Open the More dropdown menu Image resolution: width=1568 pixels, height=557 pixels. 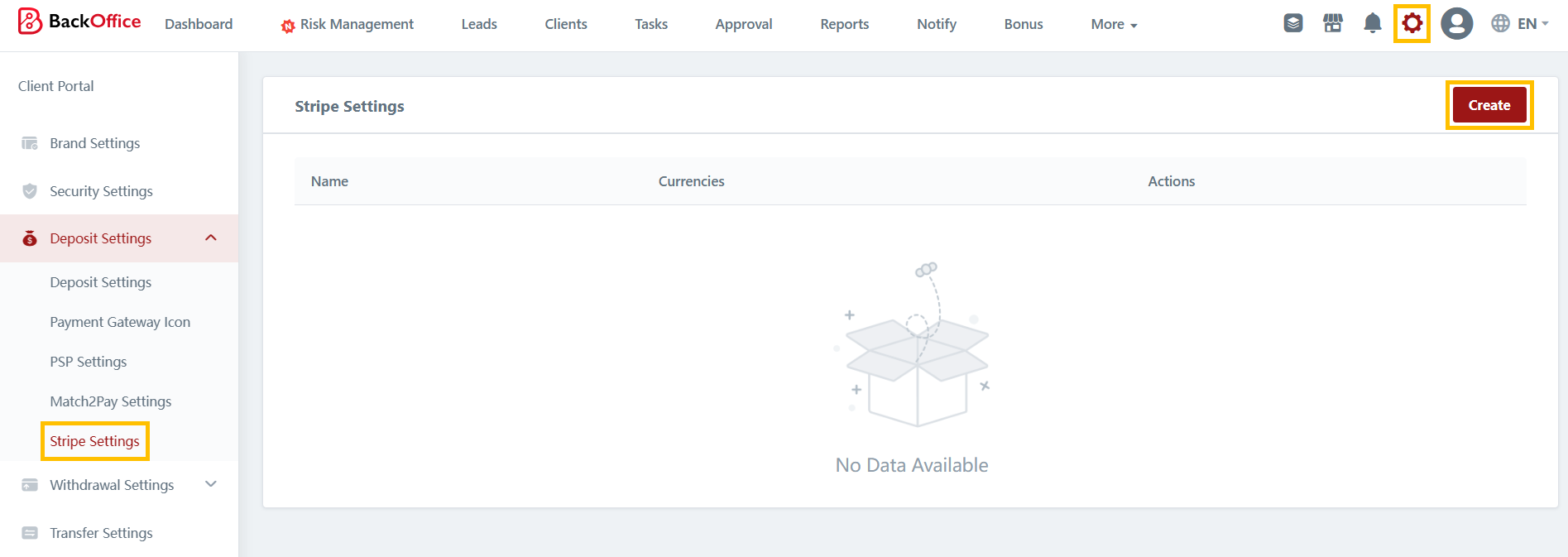[x=1113, y=24]
